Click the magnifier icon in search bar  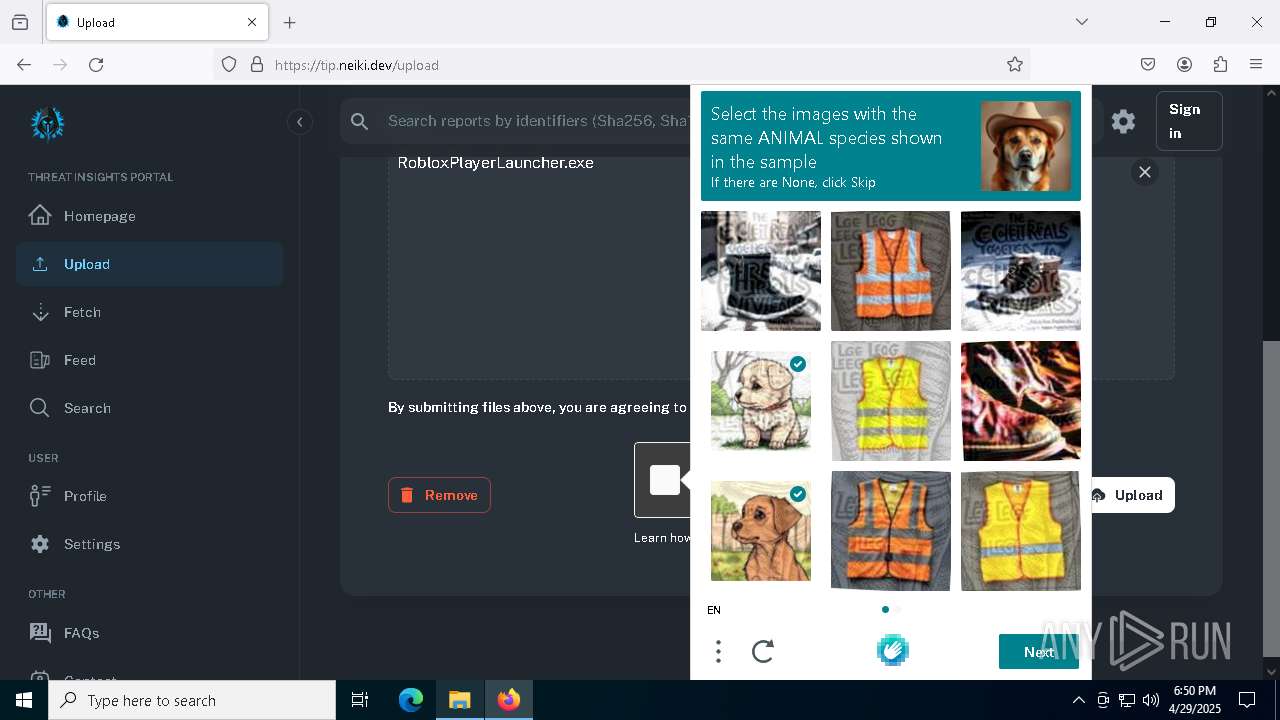(x=360, y=121)
